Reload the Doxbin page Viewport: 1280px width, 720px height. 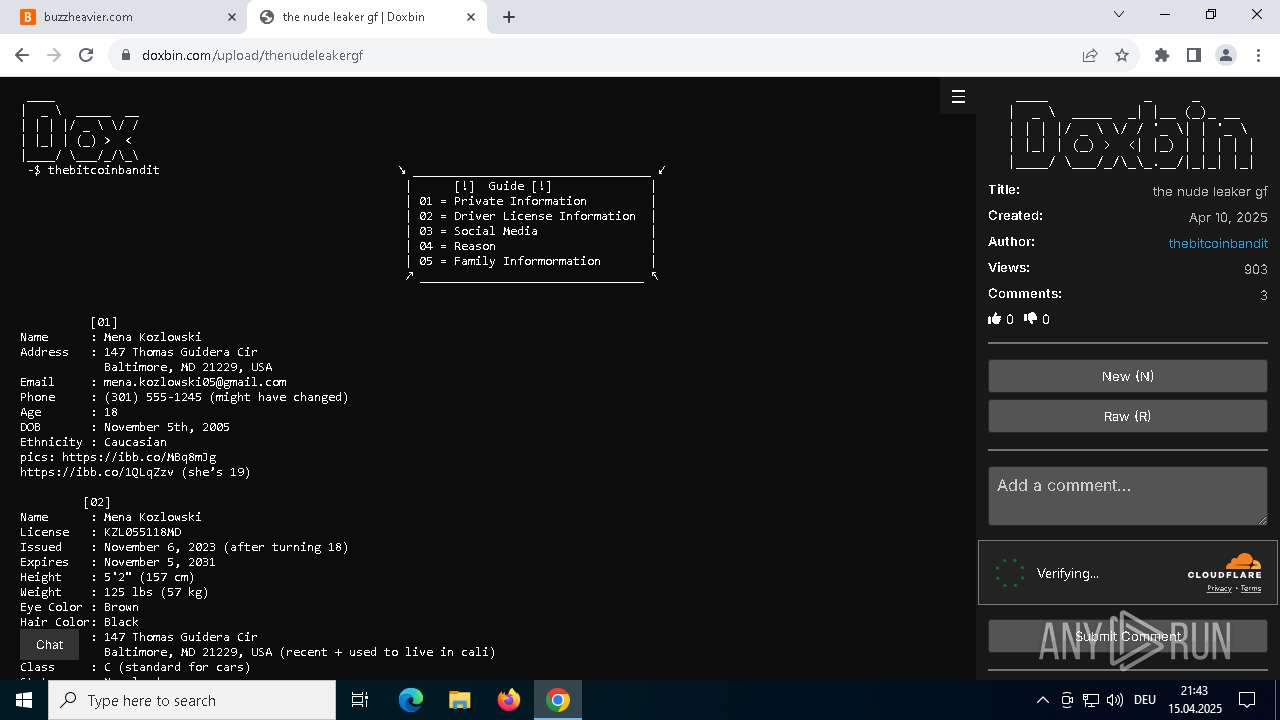pyautogui.click(x=86, y=55)
